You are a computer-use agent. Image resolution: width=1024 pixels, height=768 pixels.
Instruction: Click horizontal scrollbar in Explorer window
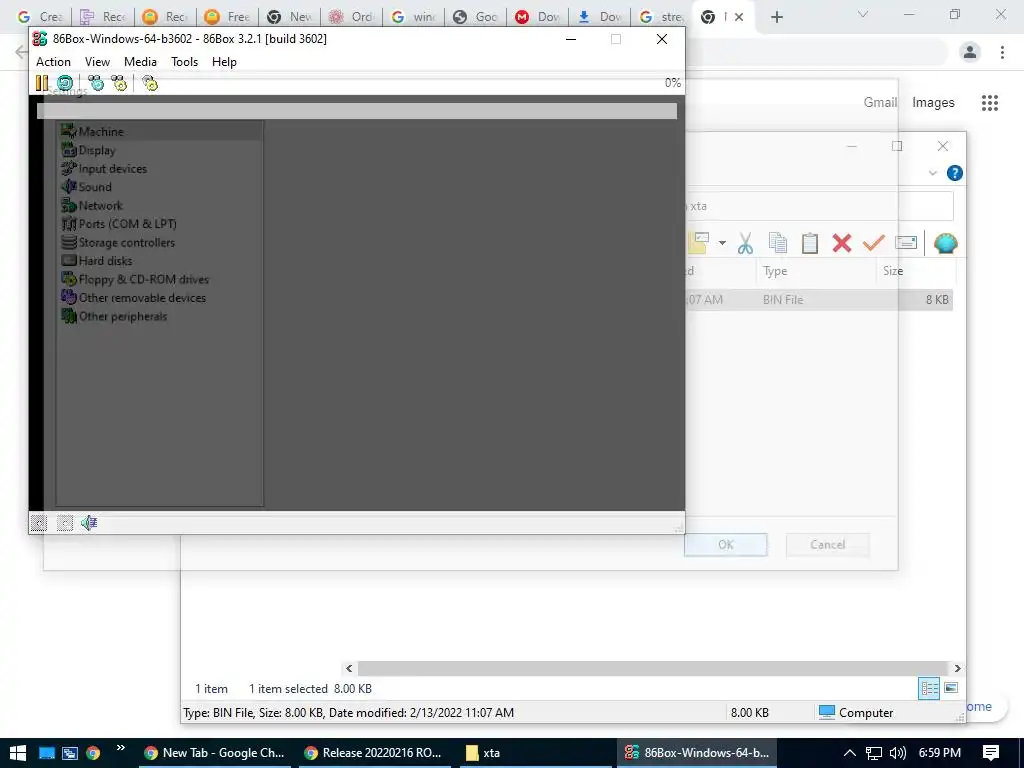(x=653, y=668)
